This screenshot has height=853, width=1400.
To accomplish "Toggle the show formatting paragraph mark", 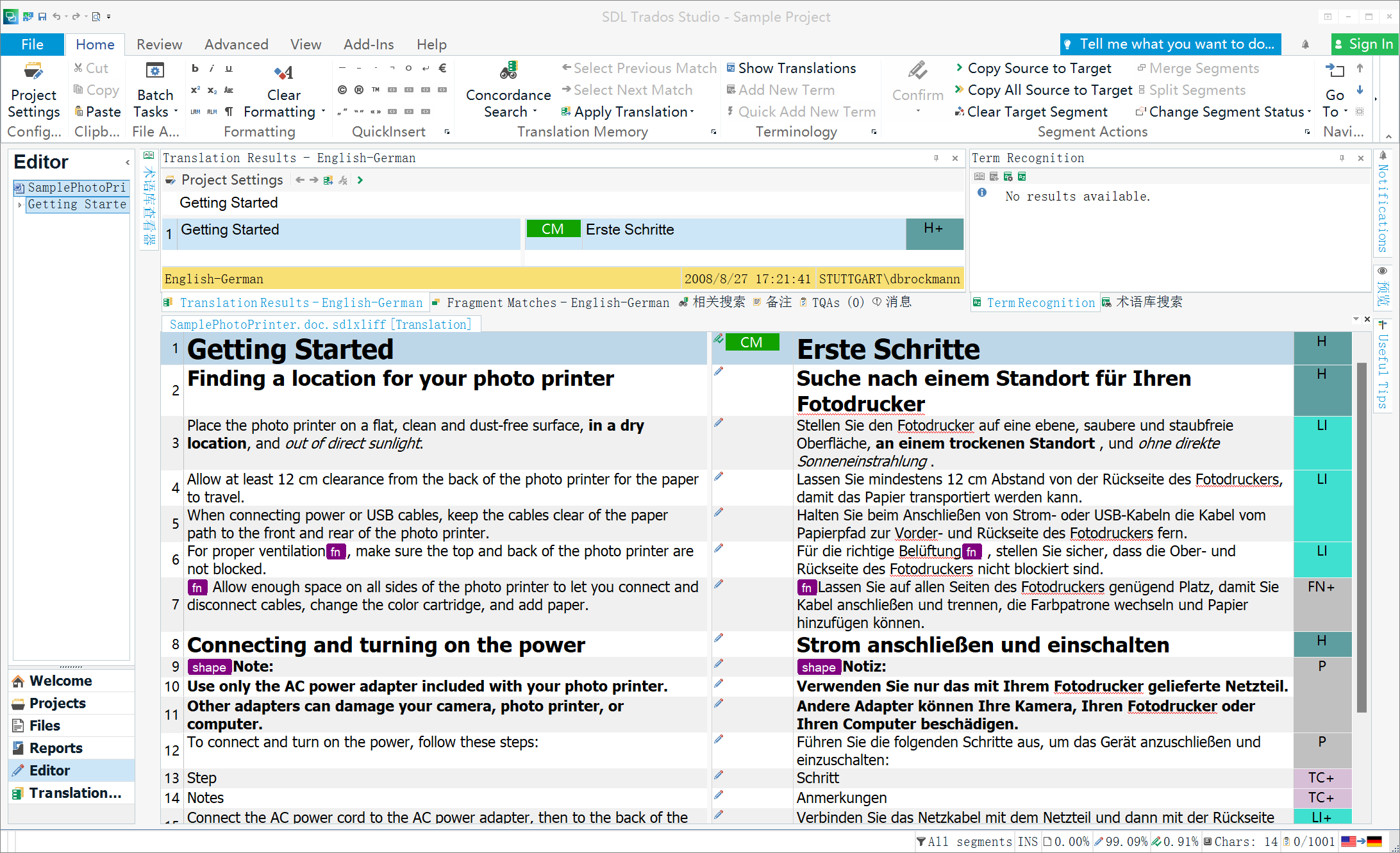I will (229, 112).
